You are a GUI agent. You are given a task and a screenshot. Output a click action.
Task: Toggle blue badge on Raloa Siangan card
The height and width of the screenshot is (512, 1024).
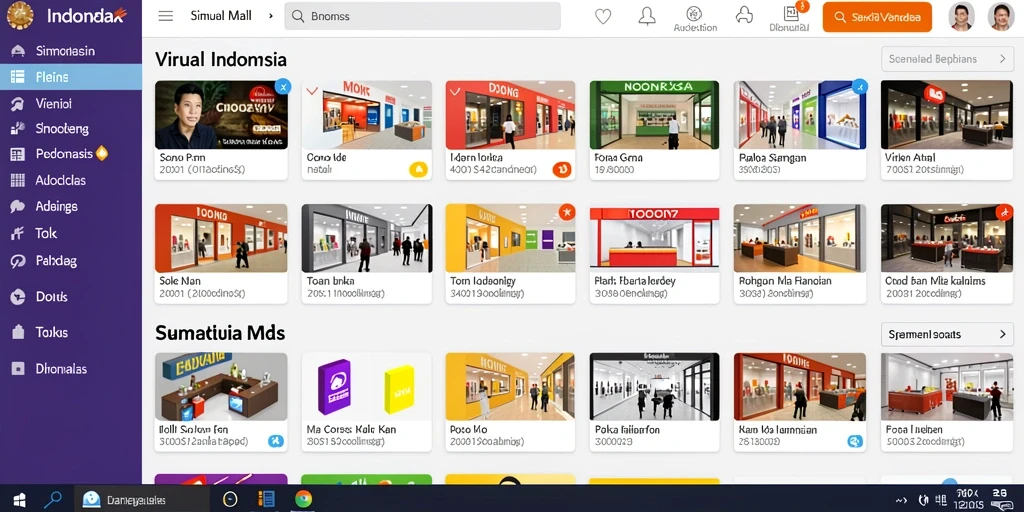[x=860, y=86]
